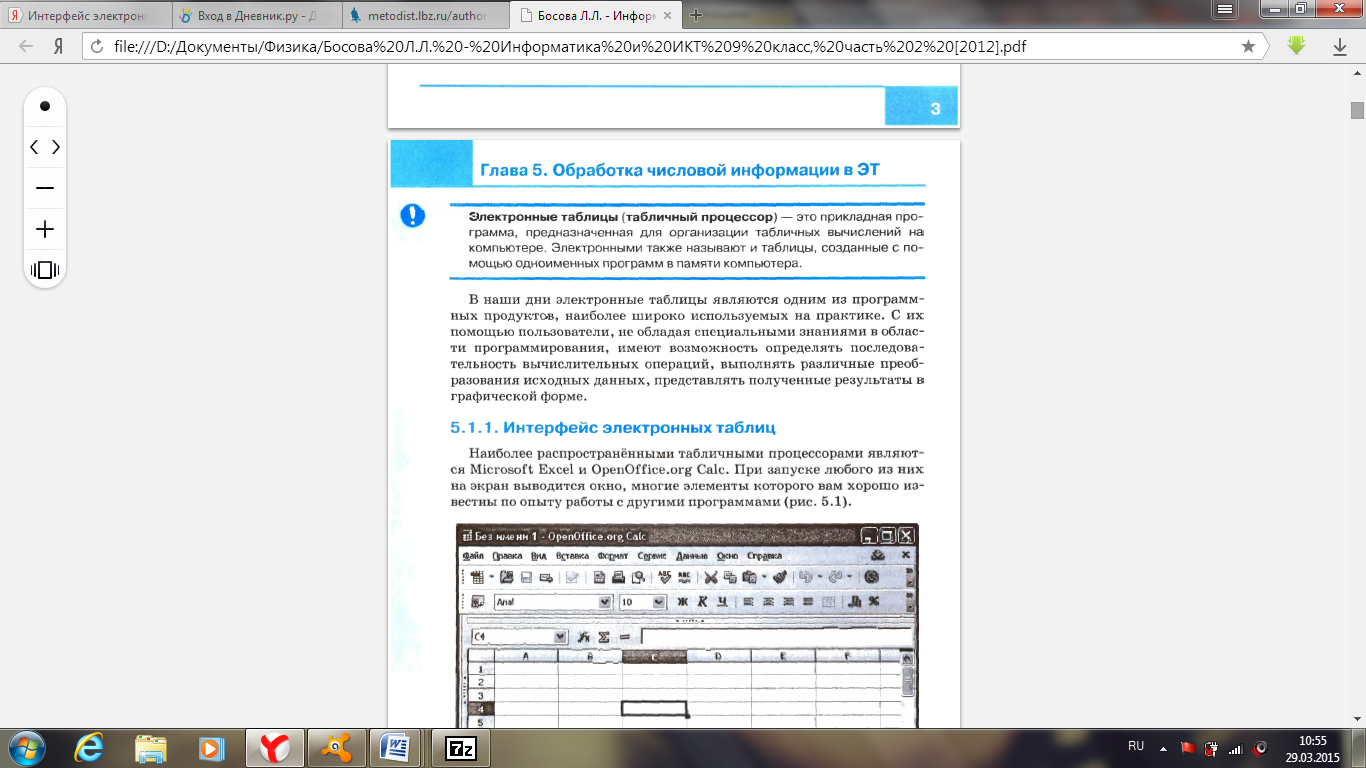Launch Internet Explorer from the taskbar
The image size is (1366, 768).
click(x=91, y=747)
